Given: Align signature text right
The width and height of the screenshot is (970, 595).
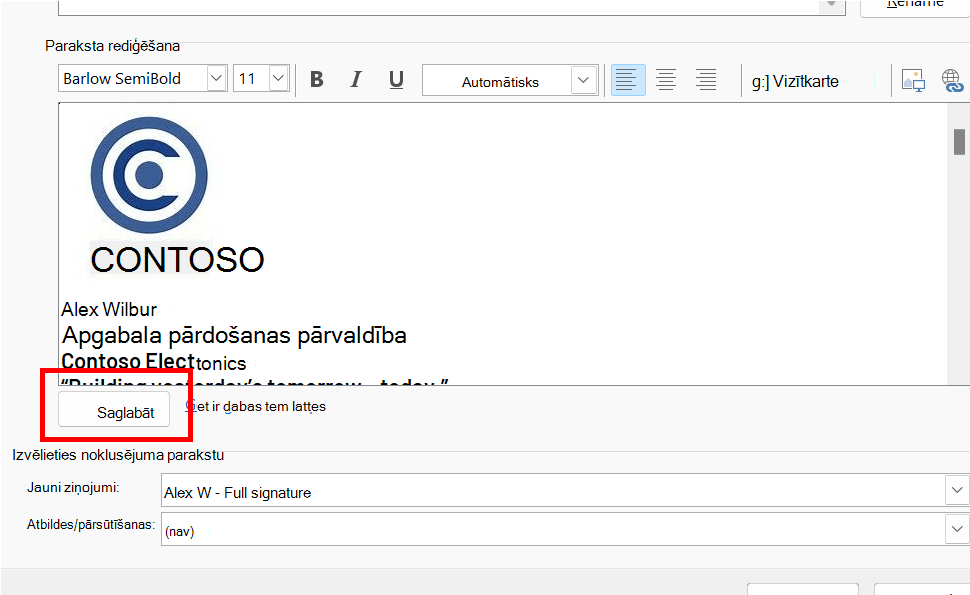Looking at the screenshot, I should pos(705,80).
